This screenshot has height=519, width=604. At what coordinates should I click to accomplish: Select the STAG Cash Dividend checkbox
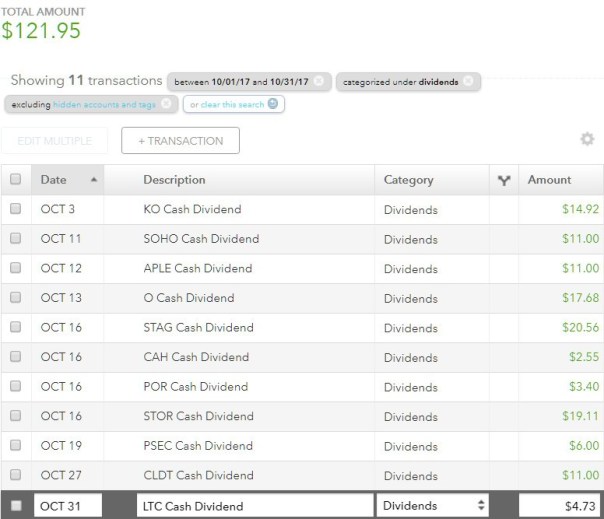(x=15, y=328)
